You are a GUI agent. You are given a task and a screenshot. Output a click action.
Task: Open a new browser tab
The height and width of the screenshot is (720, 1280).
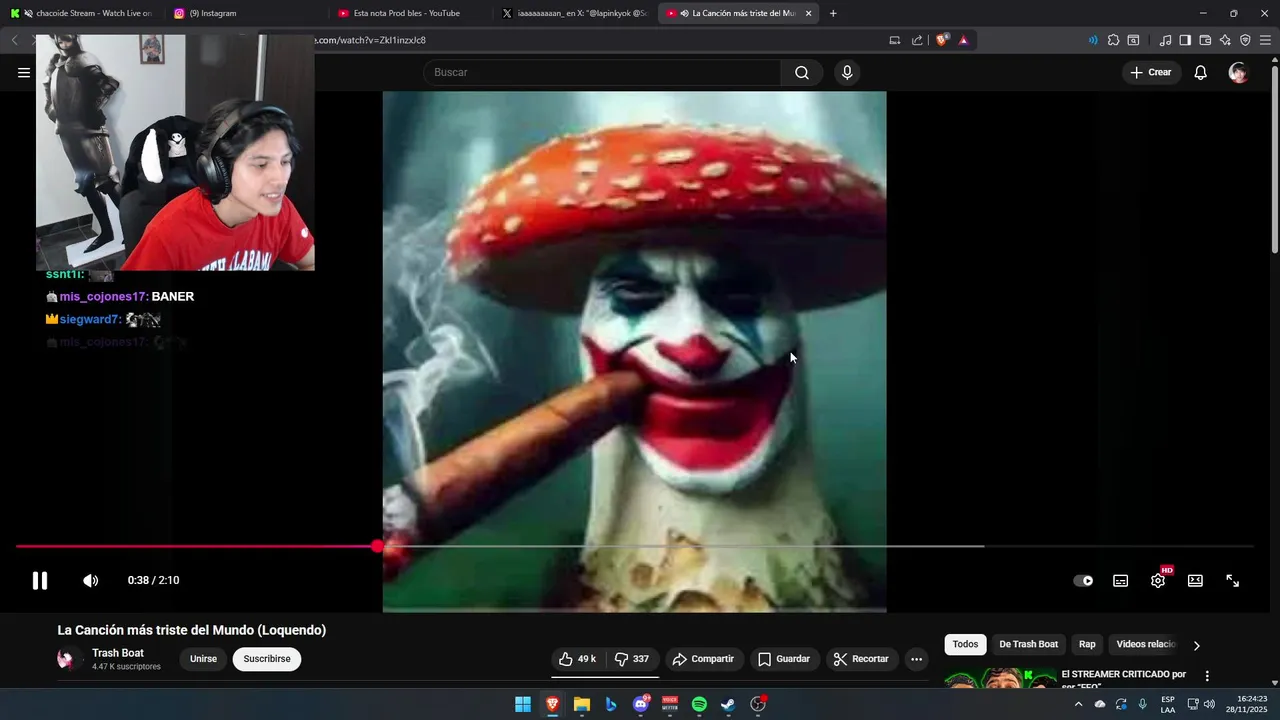click(x=833, y=13)
